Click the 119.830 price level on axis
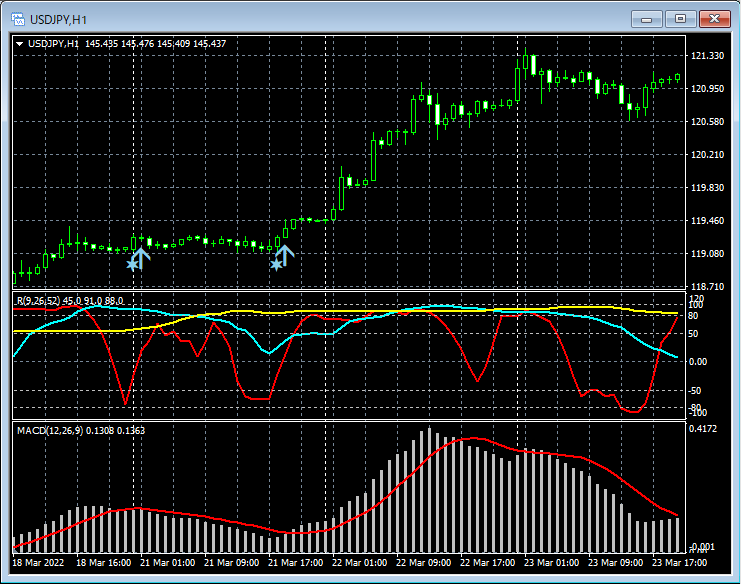The image size is (742, 584). pyautogui.click(x=708, y=188)
